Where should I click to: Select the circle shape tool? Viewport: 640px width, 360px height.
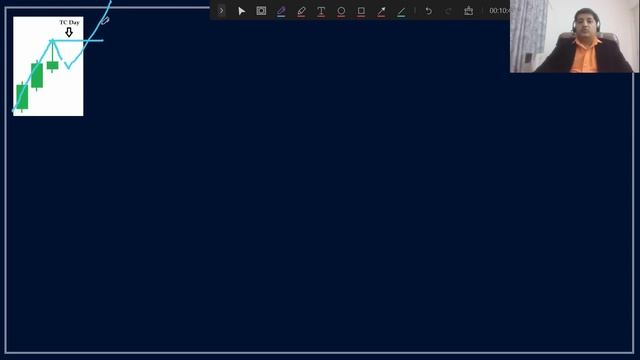pyautogui.click(x=341, y=11)
